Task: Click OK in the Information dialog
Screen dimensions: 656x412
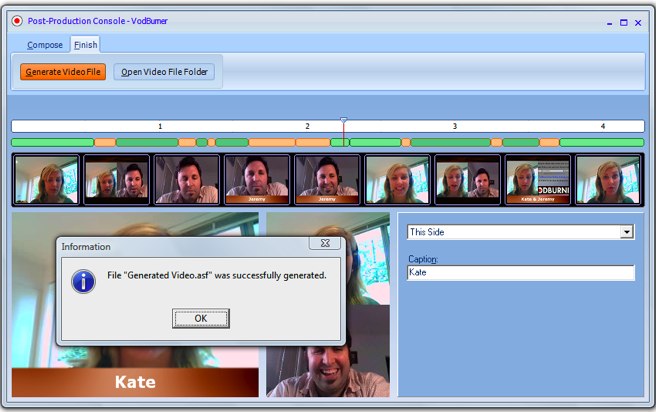Action: coord(201,318)
